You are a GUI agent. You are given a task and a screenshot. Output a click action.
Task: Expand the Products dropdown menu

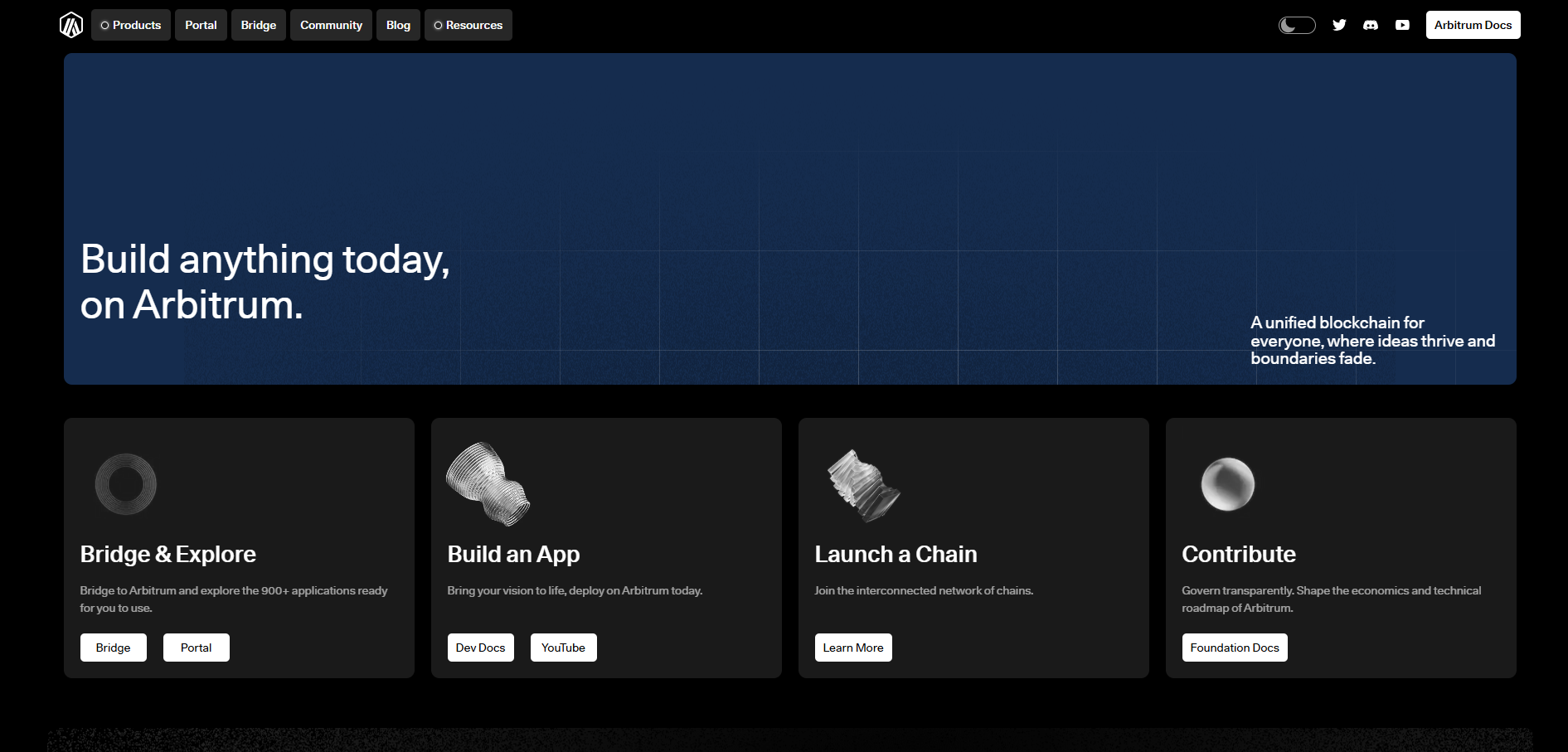coord(131,25)
